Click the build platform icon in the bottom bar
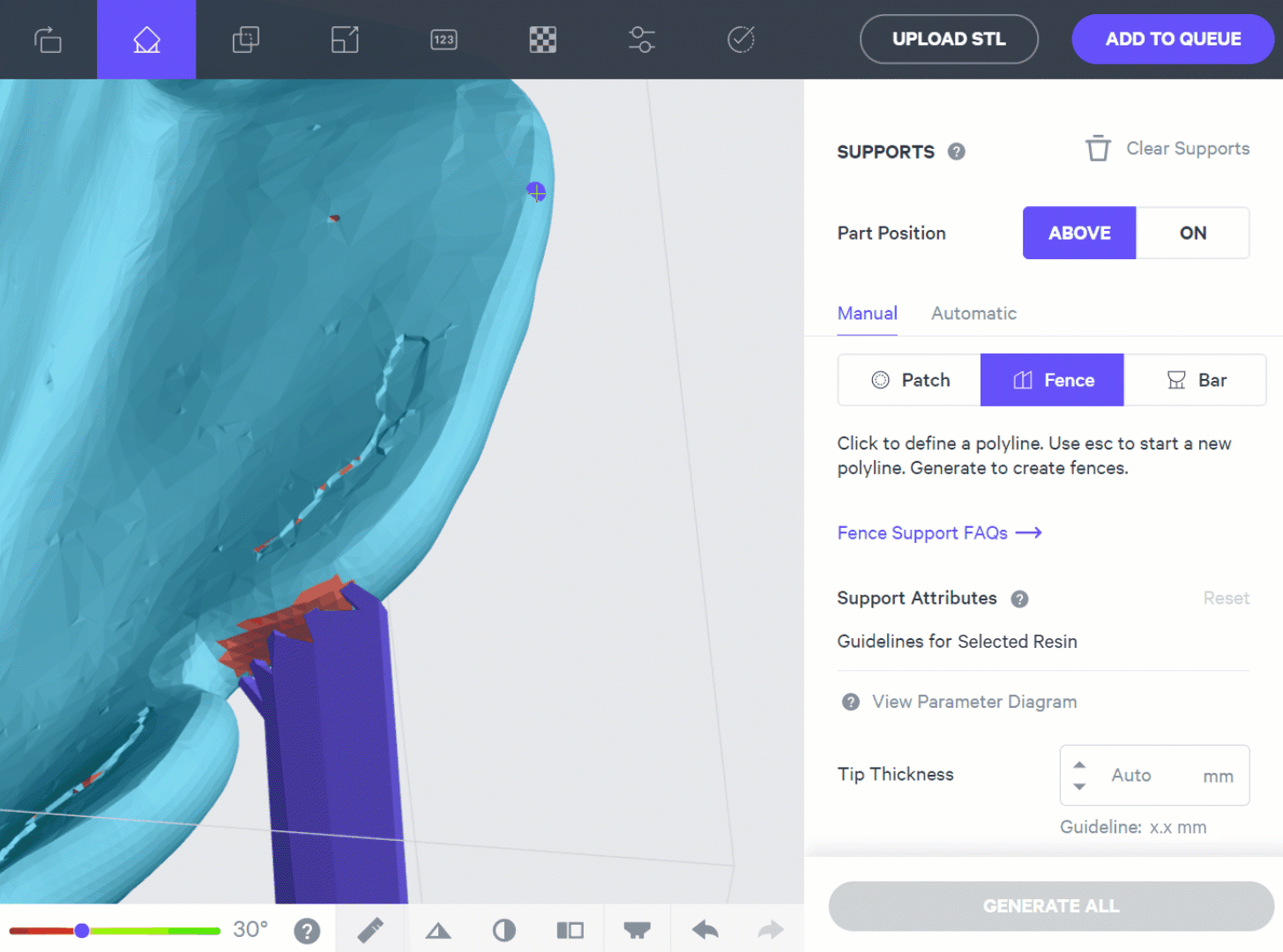The height and width of the screenshot is (952, 1283). [x=637, y=931]
